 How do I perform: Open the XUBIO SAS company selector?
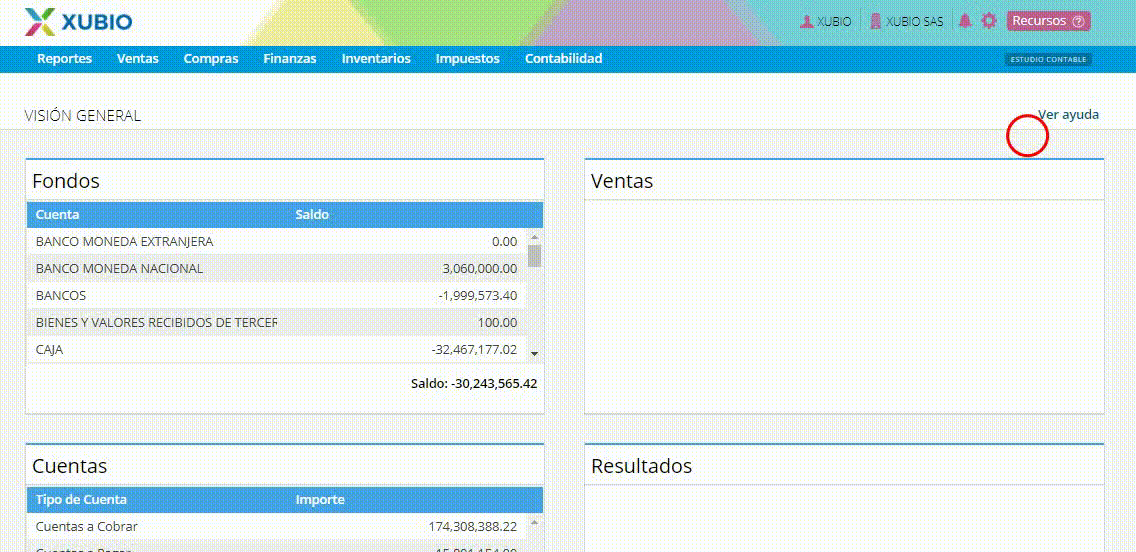coord(906,22)
